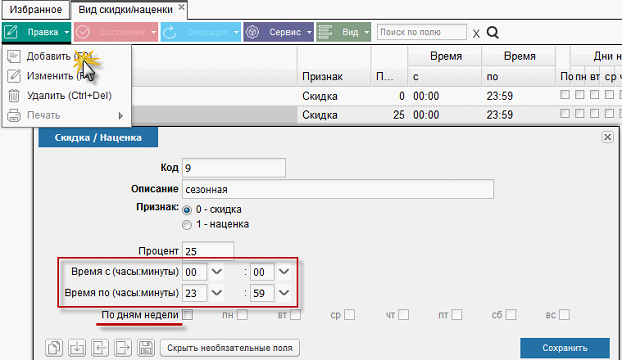Check the пт checkbox in dialog

tap(457, 315)
